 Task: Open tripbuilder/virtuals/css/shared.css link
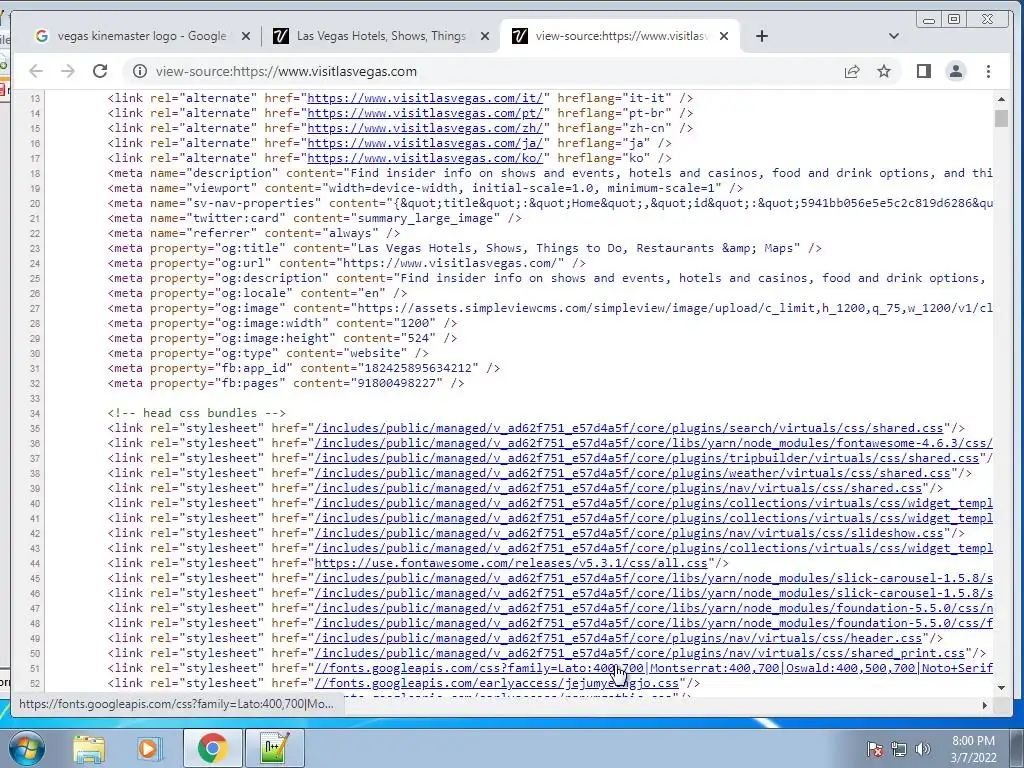(x=647, y=458)
